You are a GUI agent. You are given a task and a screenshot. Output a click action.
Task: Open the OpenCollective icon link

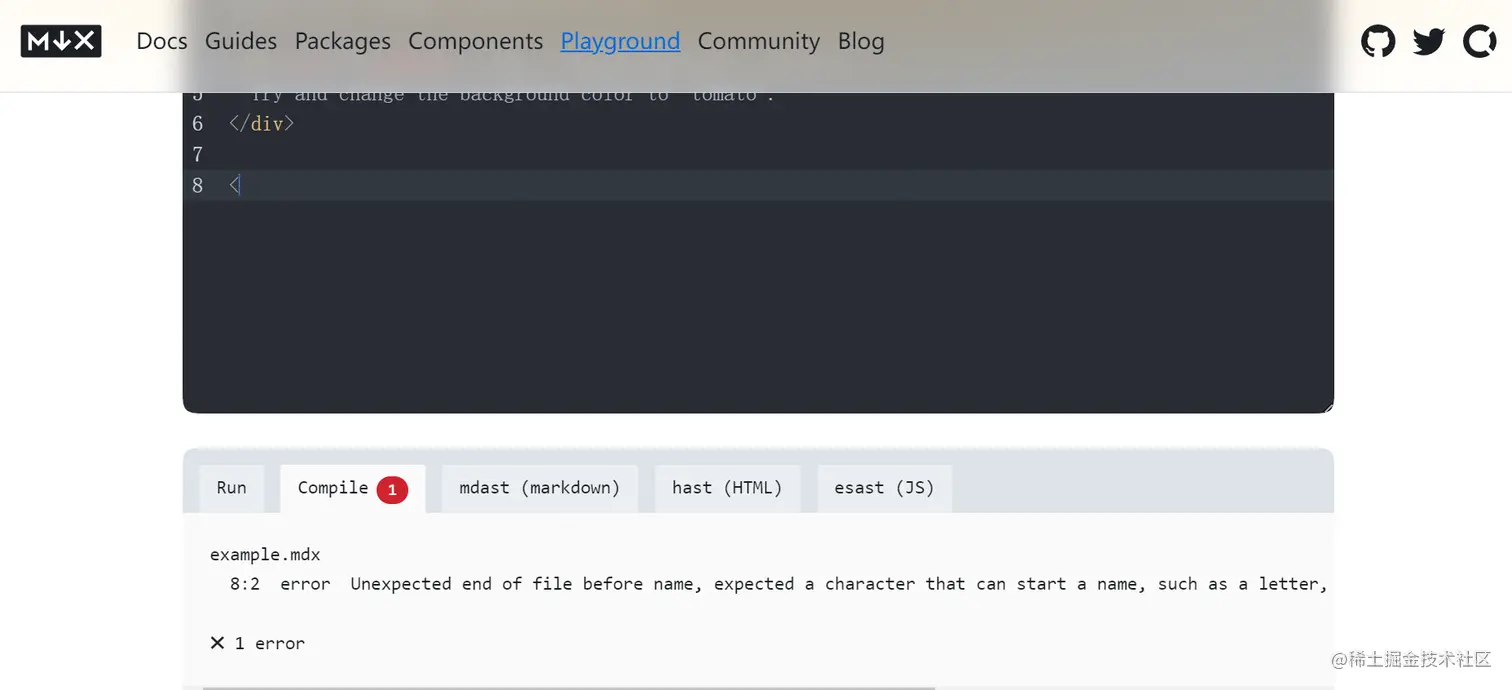(1480, 41)
